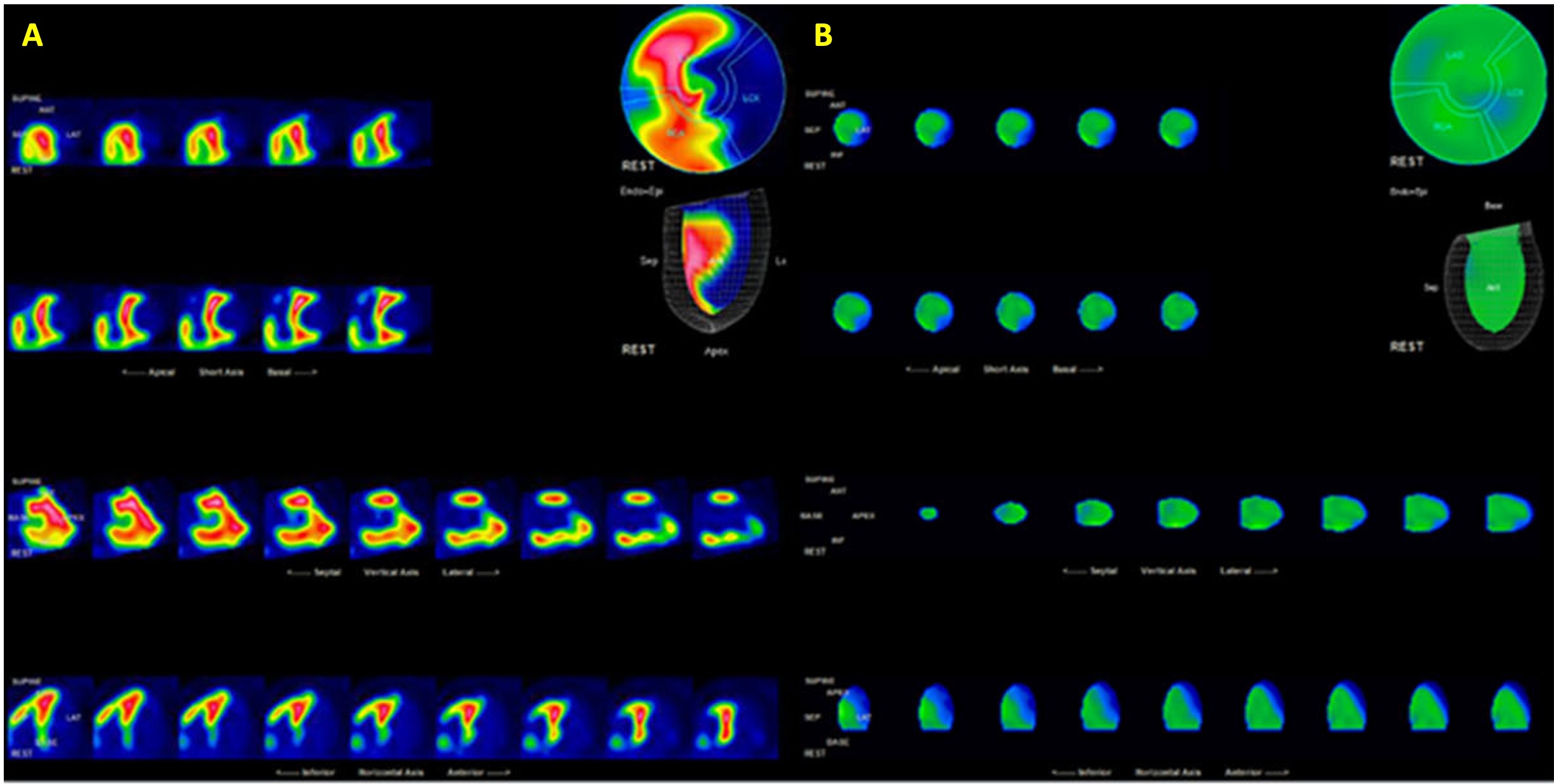This screenshot has width=1554, height=784.
Task: Click panel A's Vertical Axis label
Action: [x=391, y=572]
